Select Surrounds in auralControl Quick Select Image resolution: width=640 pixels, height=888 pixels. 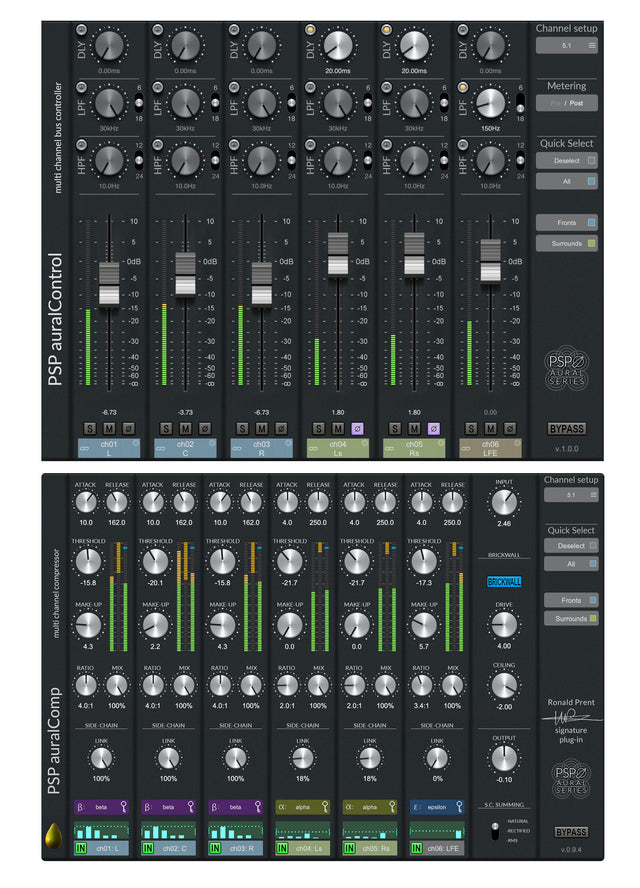point(566,243)
